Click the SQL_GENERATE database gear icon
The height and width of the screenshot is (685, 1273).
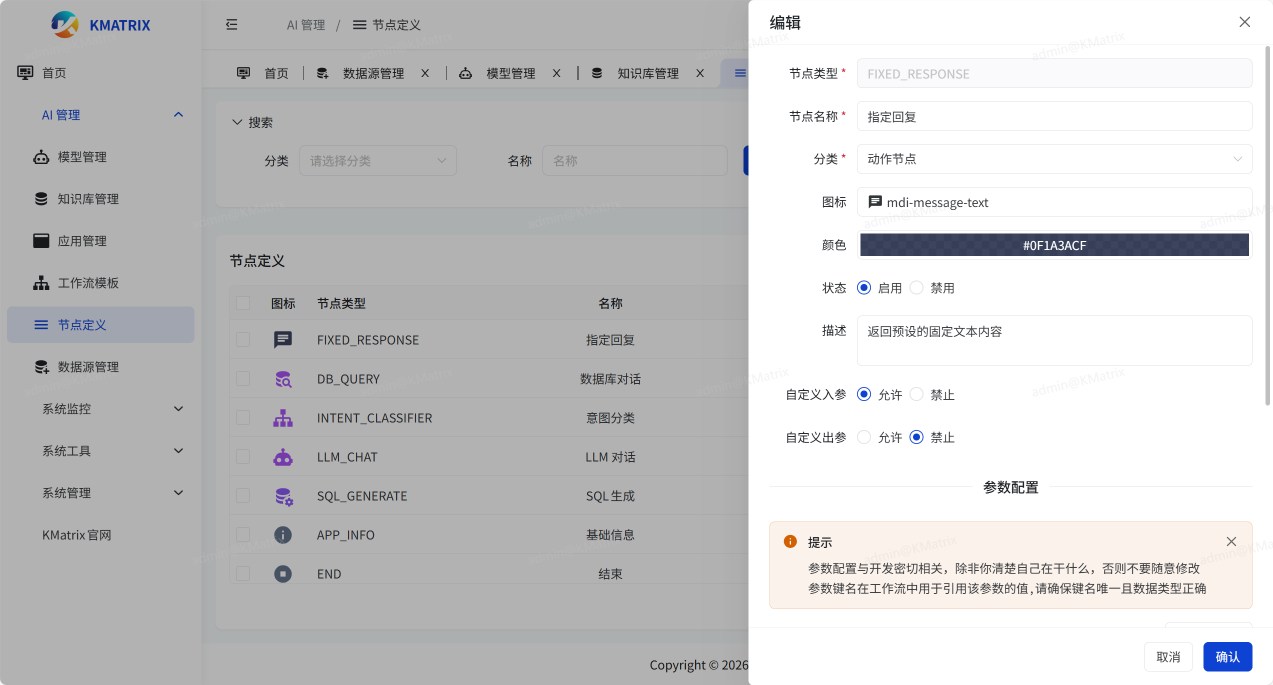click(283, 496)
